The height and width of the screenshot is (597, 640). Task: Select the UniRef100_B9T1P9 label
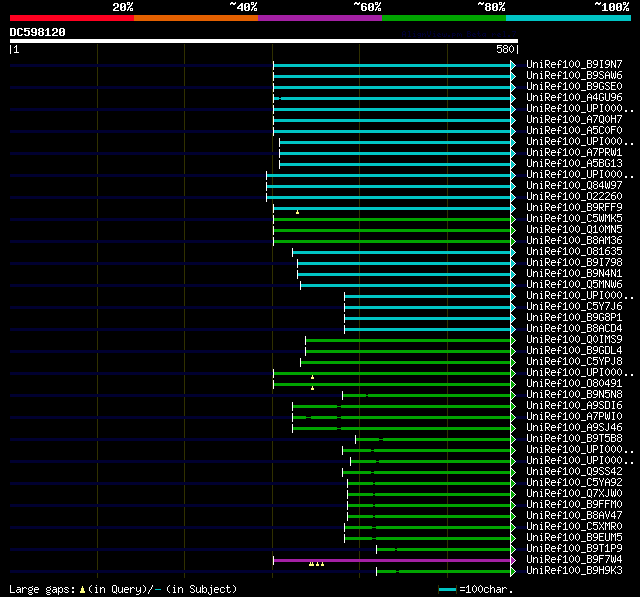tap(574, 549)
